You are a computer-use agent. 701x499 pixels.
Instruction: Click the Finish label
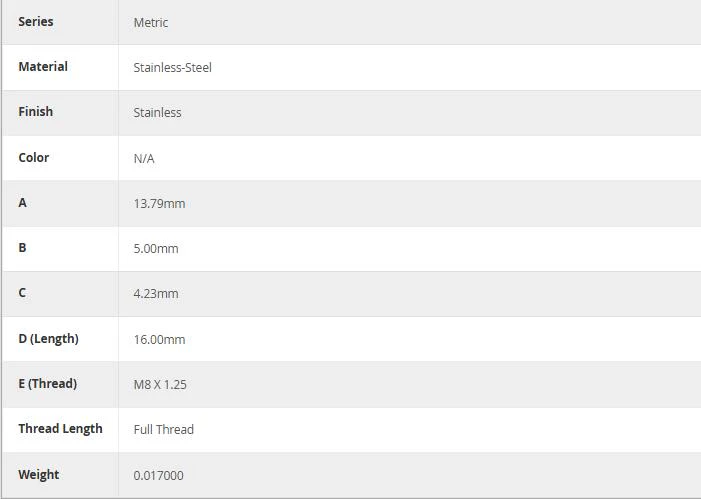click(x=35, y=111)
